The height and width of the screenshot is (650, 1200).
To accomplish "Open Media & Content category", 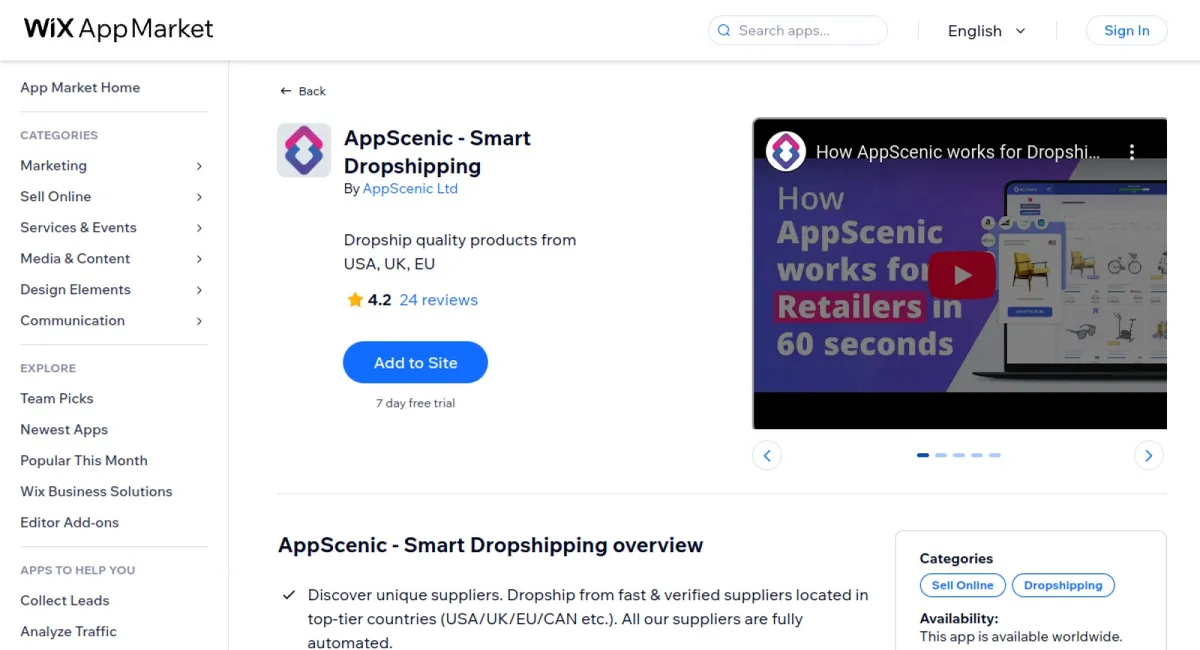I will click(x=75, y=259).
